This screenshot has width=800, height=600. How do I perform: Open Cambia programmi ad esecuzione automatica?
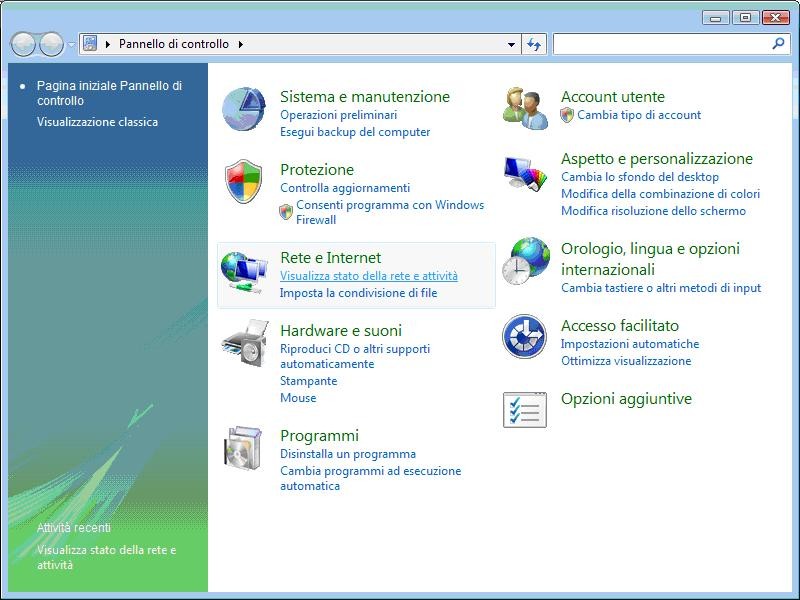tap(370, 478)
